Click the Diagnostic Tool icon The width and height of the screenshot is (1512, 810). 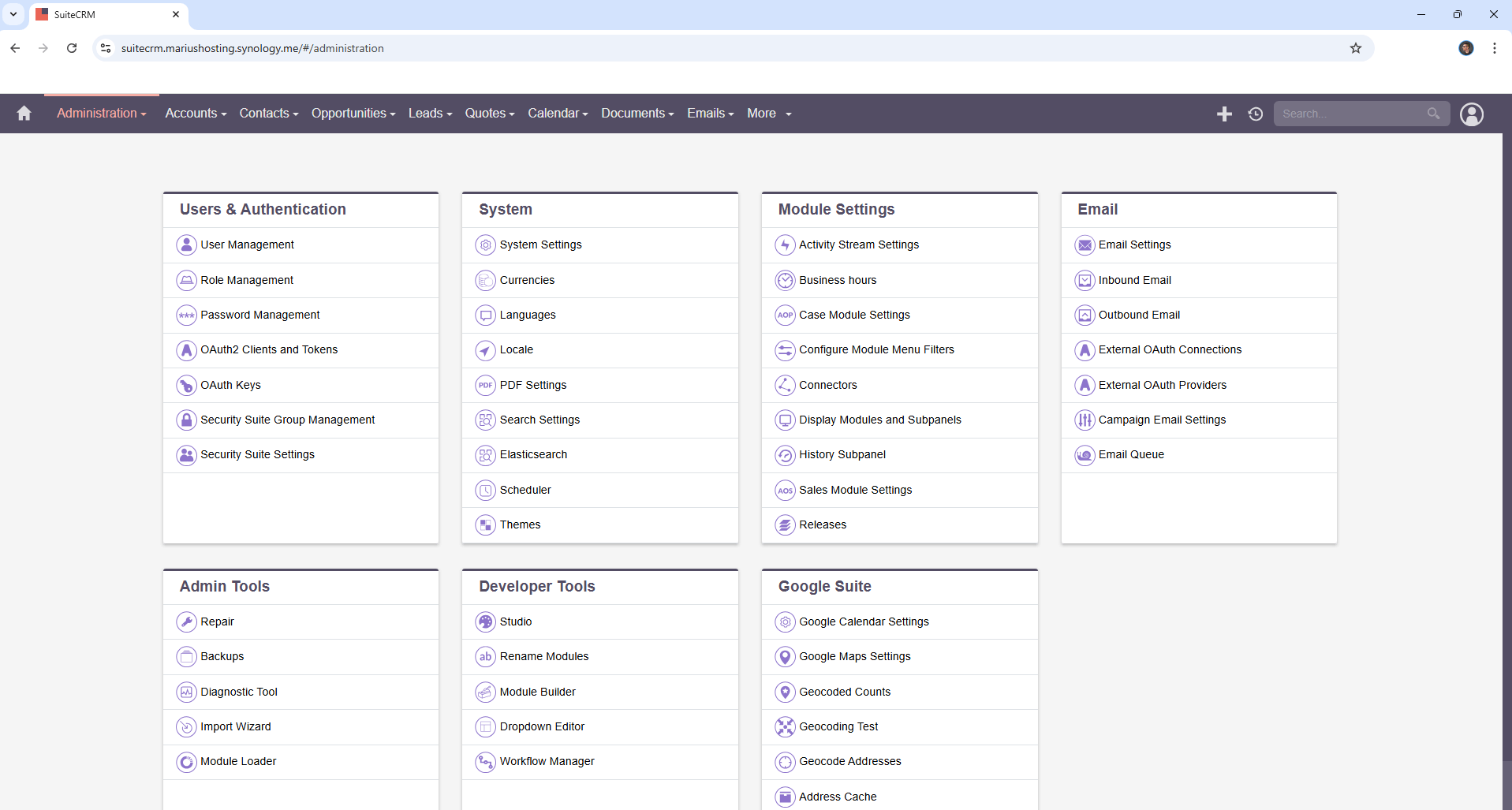pyautogui.click(x=186, y=692)
